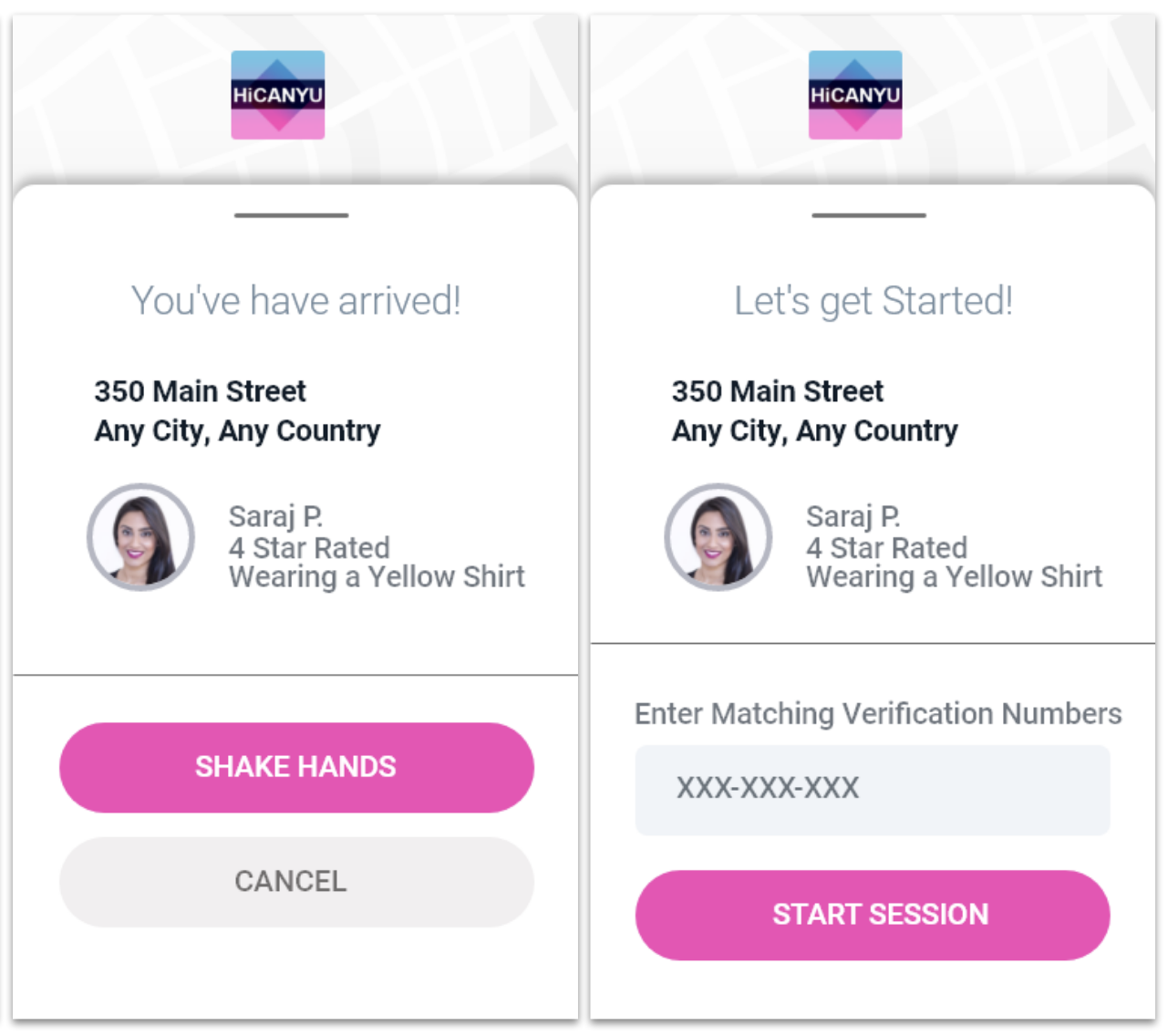Image resolution: width=1168 pixels, height=1036 pixels.
Task: Tap the "Let's get Started!" heading
Action: pos(873,301)
